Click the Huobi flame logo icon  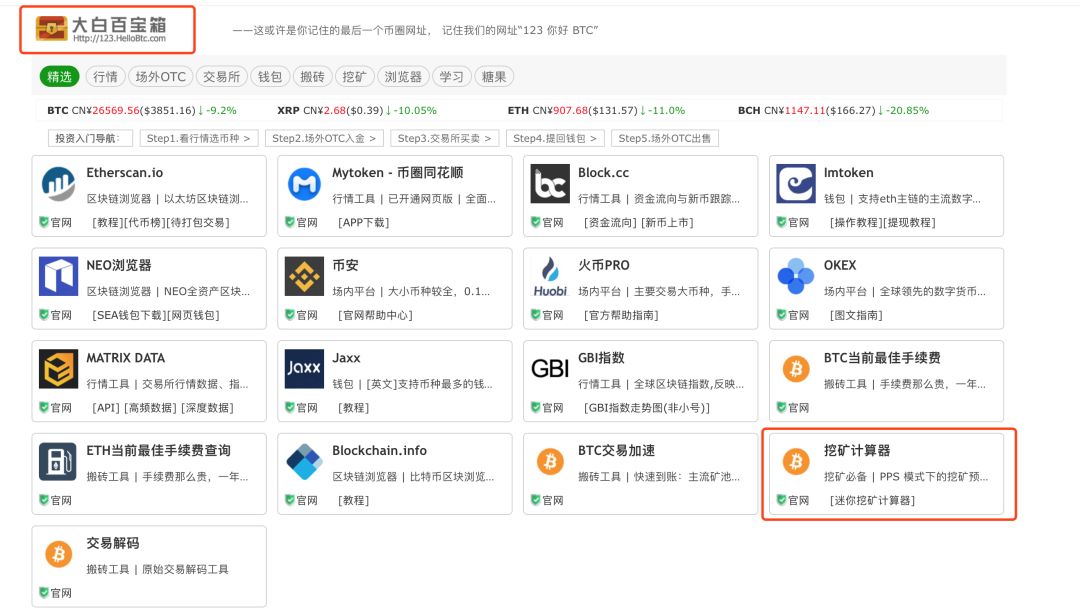coord(550,276)
